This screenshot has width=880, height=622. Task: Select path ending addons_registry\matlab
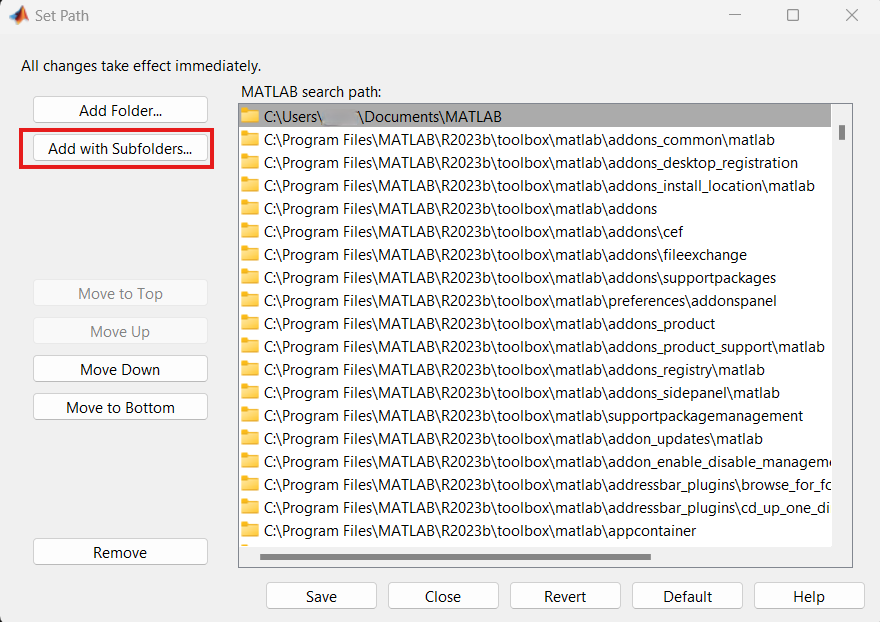pos(535,369)
